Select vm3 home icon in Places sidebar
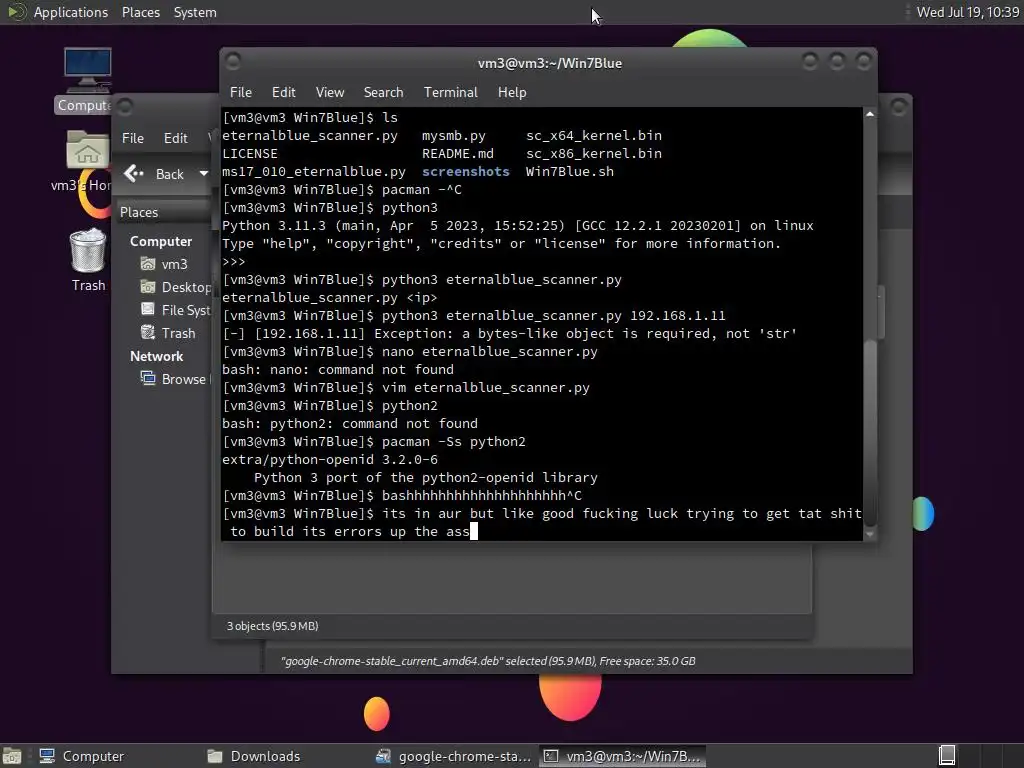Screen dimensions: 1024x768 (x=148, y=264)
